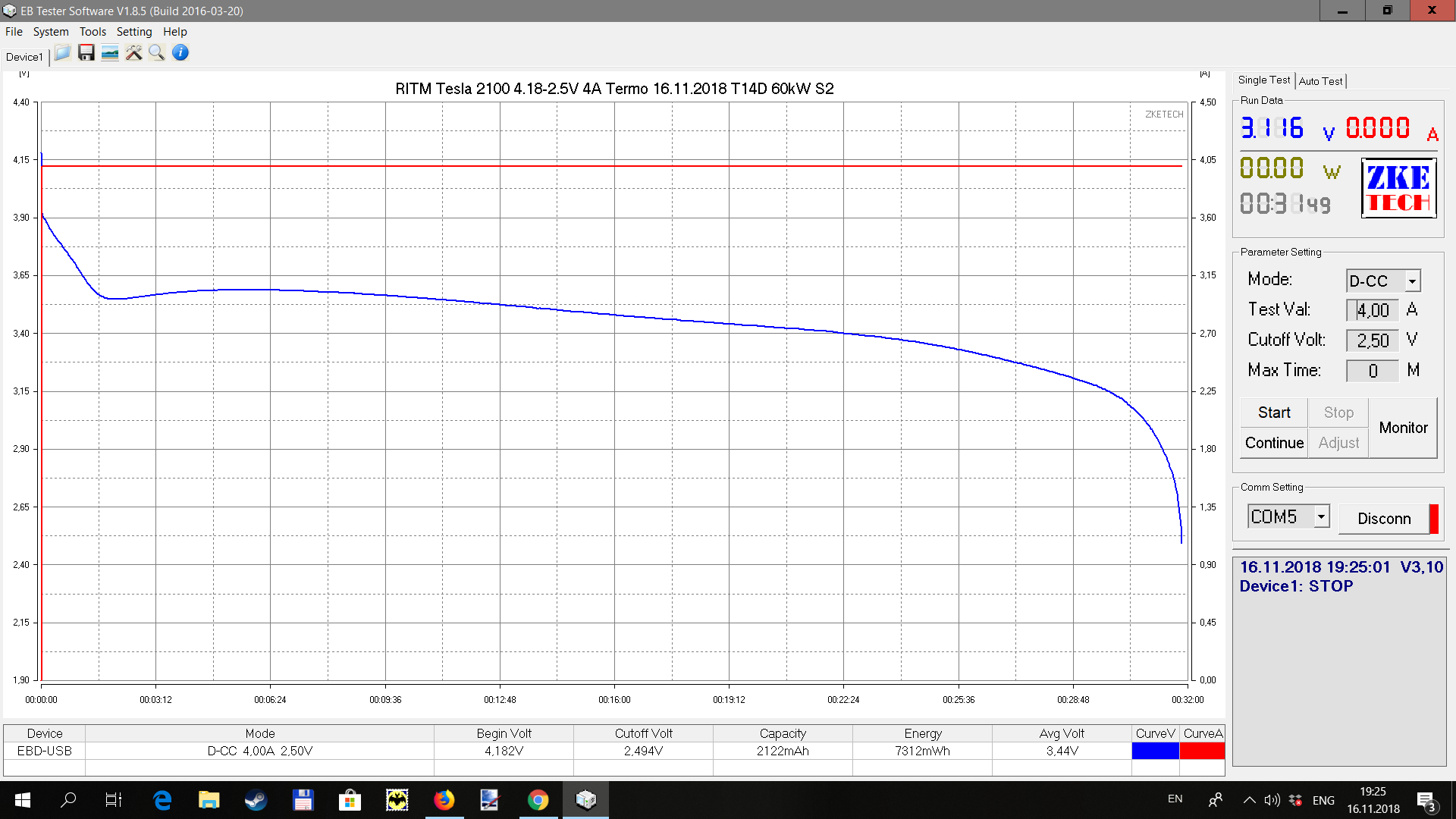Switch to the Auto Test tab
Image resolution: width=1456 pixels, height=819 pixels.
pyautogui.click(x=1320, y=81)
